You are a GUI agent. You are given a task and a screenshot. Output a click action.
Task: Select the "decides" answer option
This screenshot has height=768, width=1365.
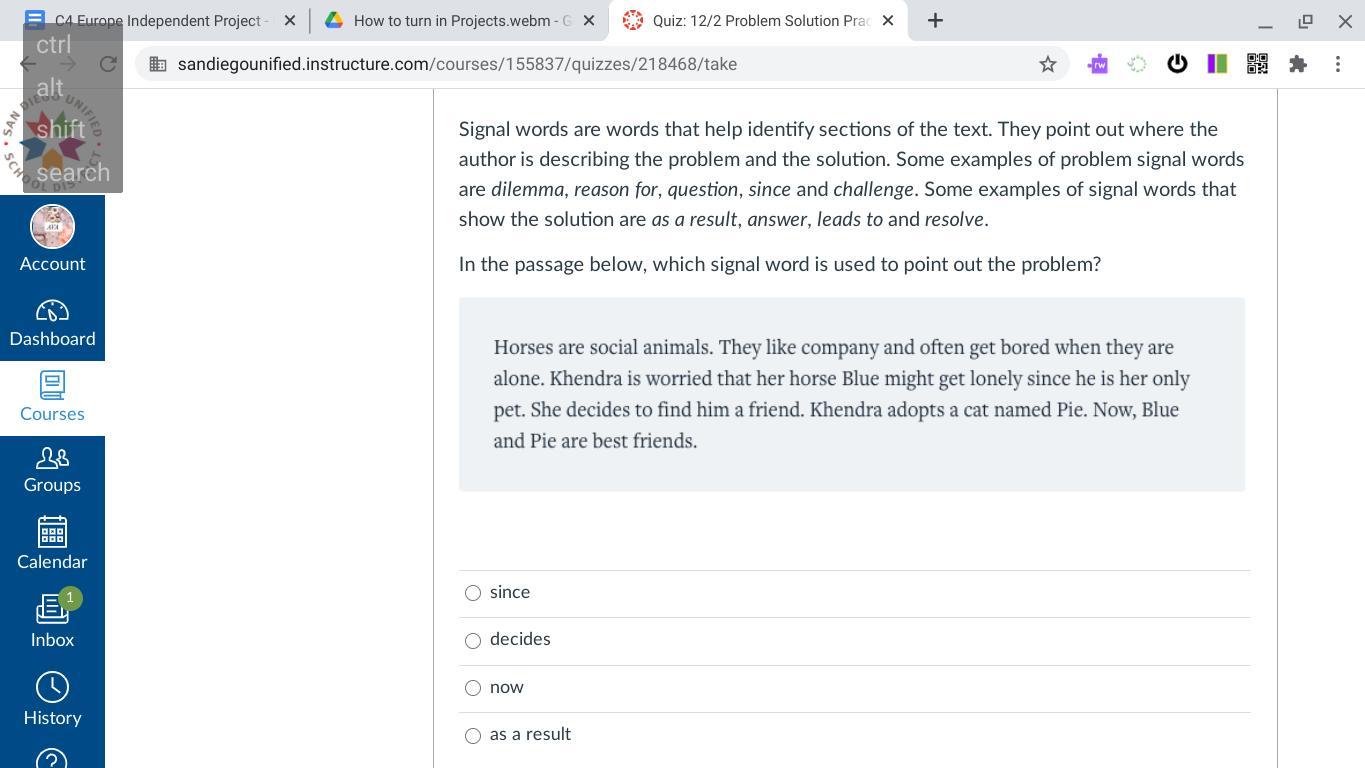(x=473, y=640)
